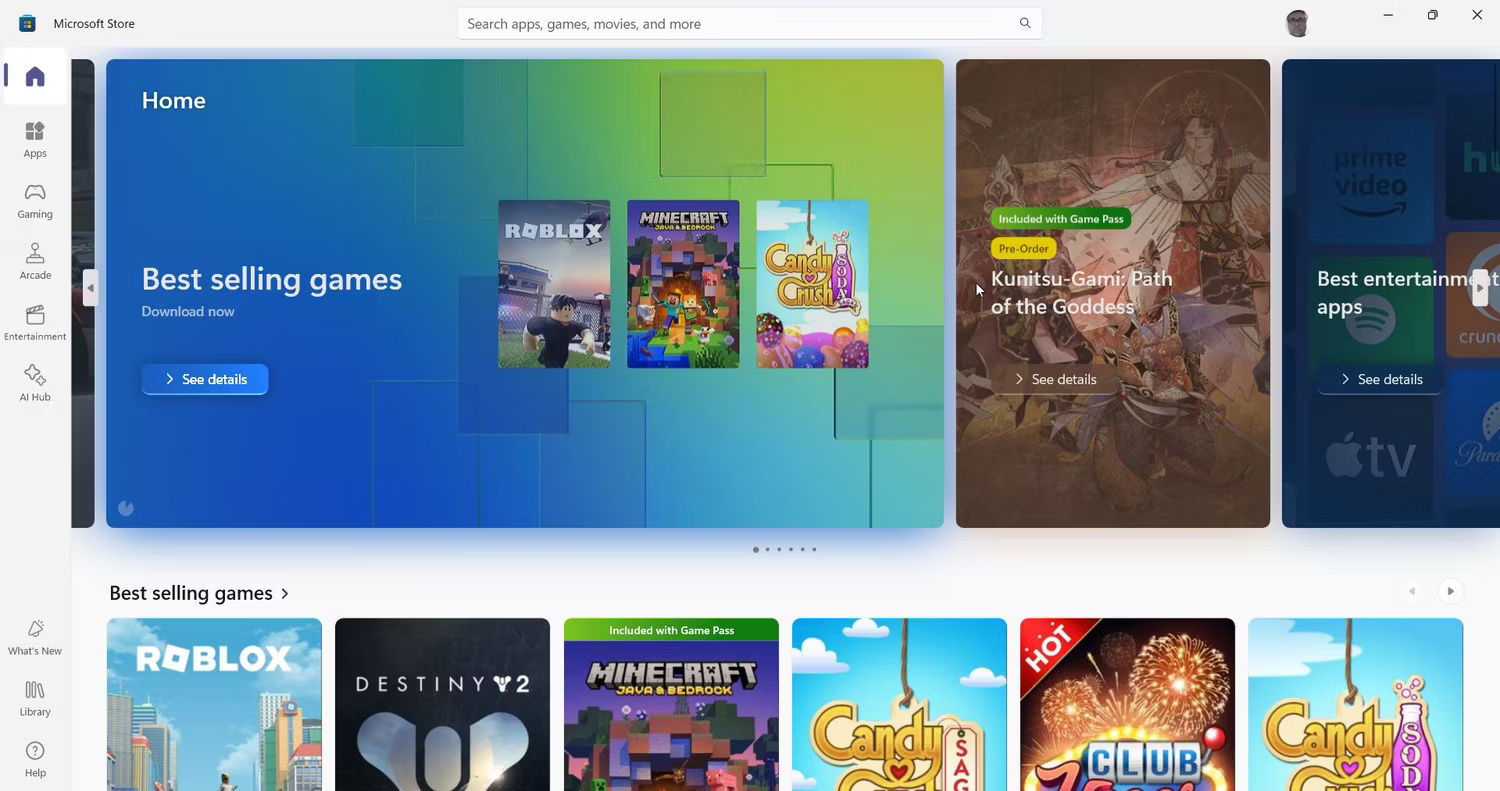Click See details for Kunitsu-Gami
Viewport: 1500px width, 791px height.
coord(1055,379)
